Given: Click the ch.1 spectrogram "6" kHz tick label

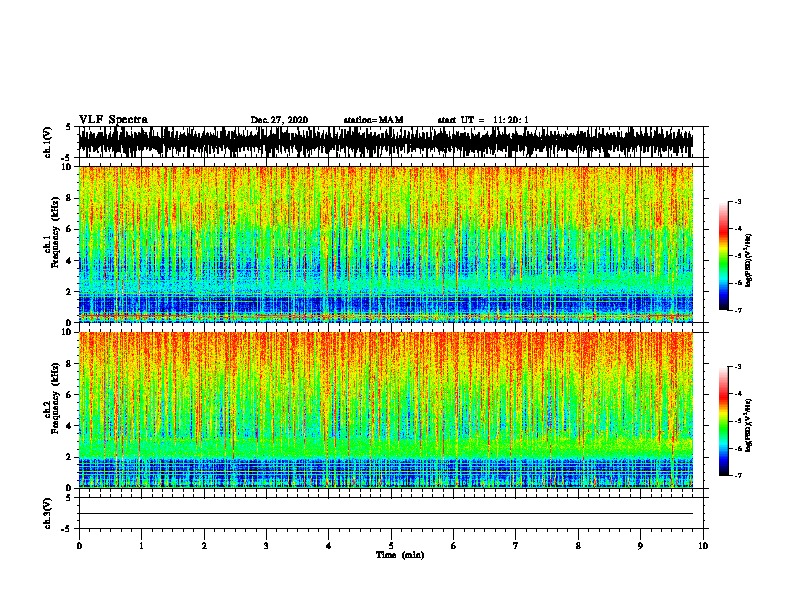Looking at the screenshot, I should 69,229.
